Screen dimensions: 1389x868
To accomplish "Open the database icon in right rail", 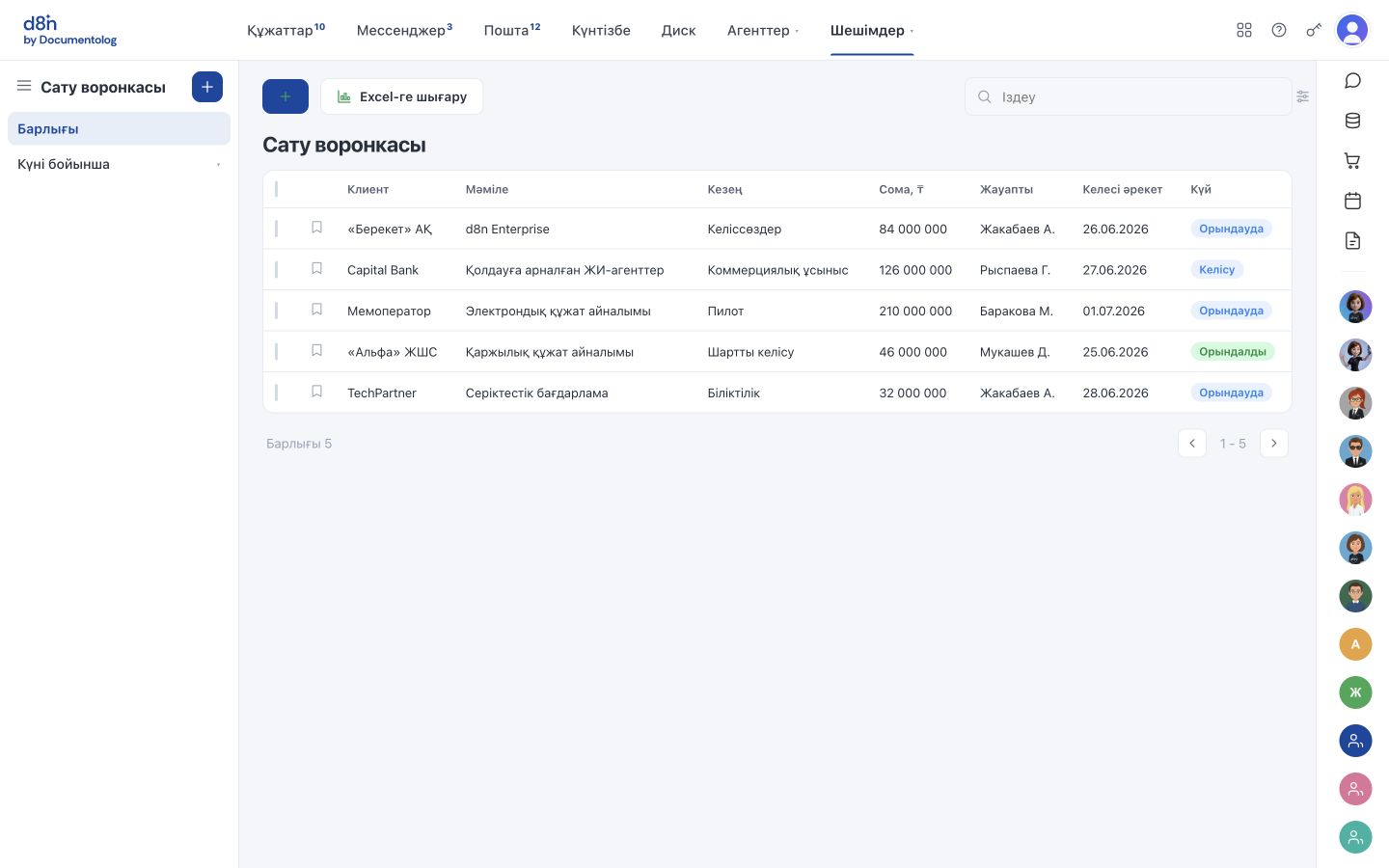I will click(1353, 121).
